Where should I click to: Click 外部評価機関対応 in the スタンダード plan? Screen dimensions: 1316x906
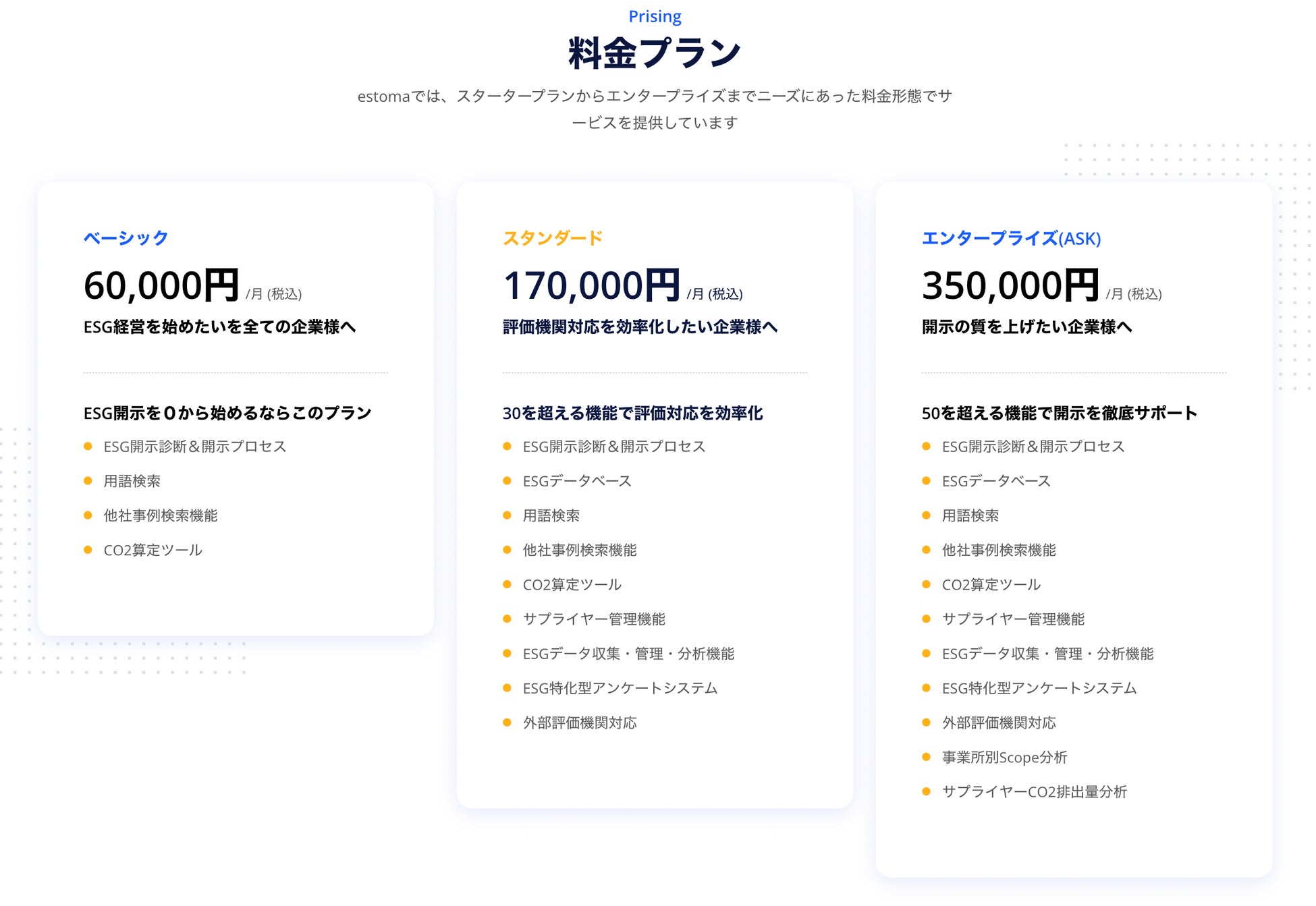[x=580, y=723]
